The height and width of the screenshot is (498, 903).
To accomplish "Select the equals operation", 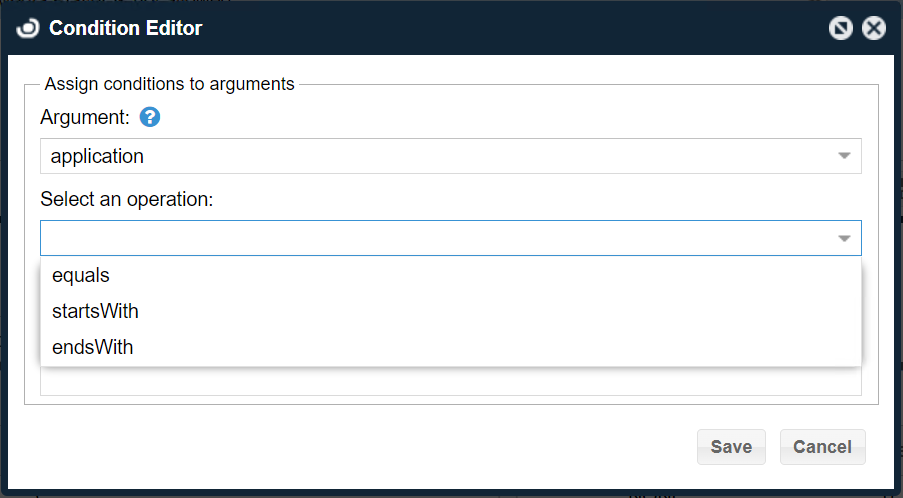I will click(x=81, y=275).
